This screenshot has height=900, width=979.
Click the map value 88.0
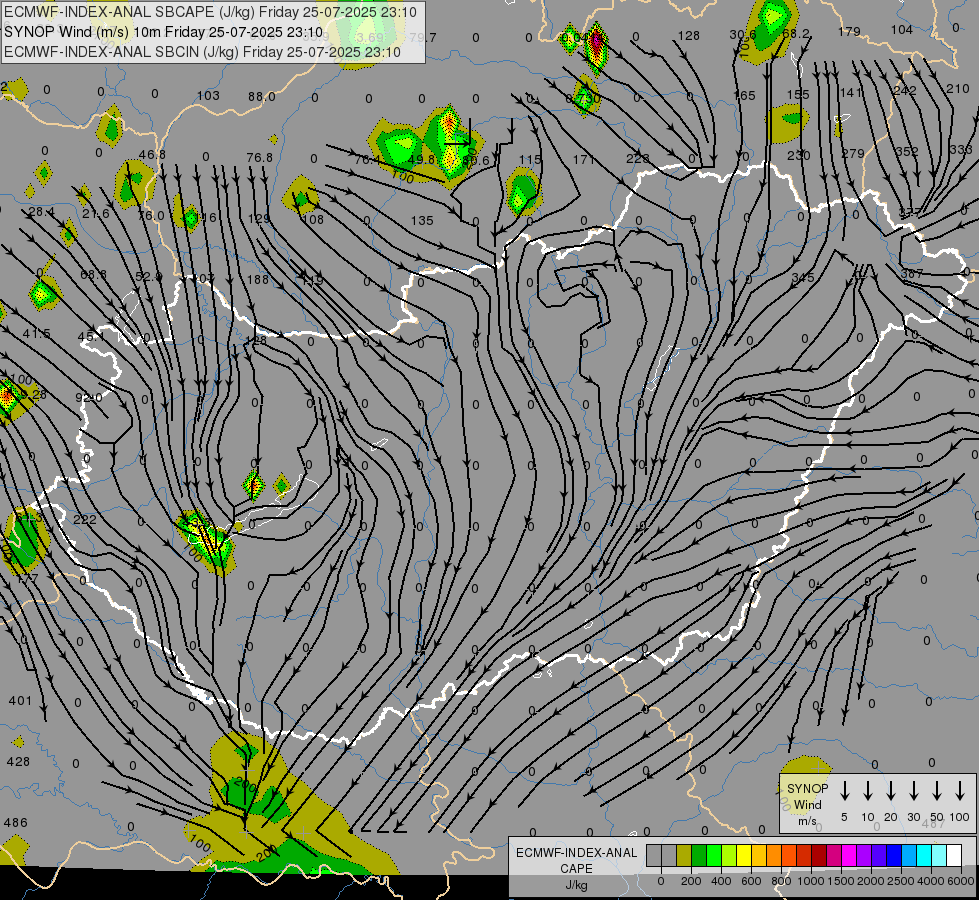tap(262, 96)
